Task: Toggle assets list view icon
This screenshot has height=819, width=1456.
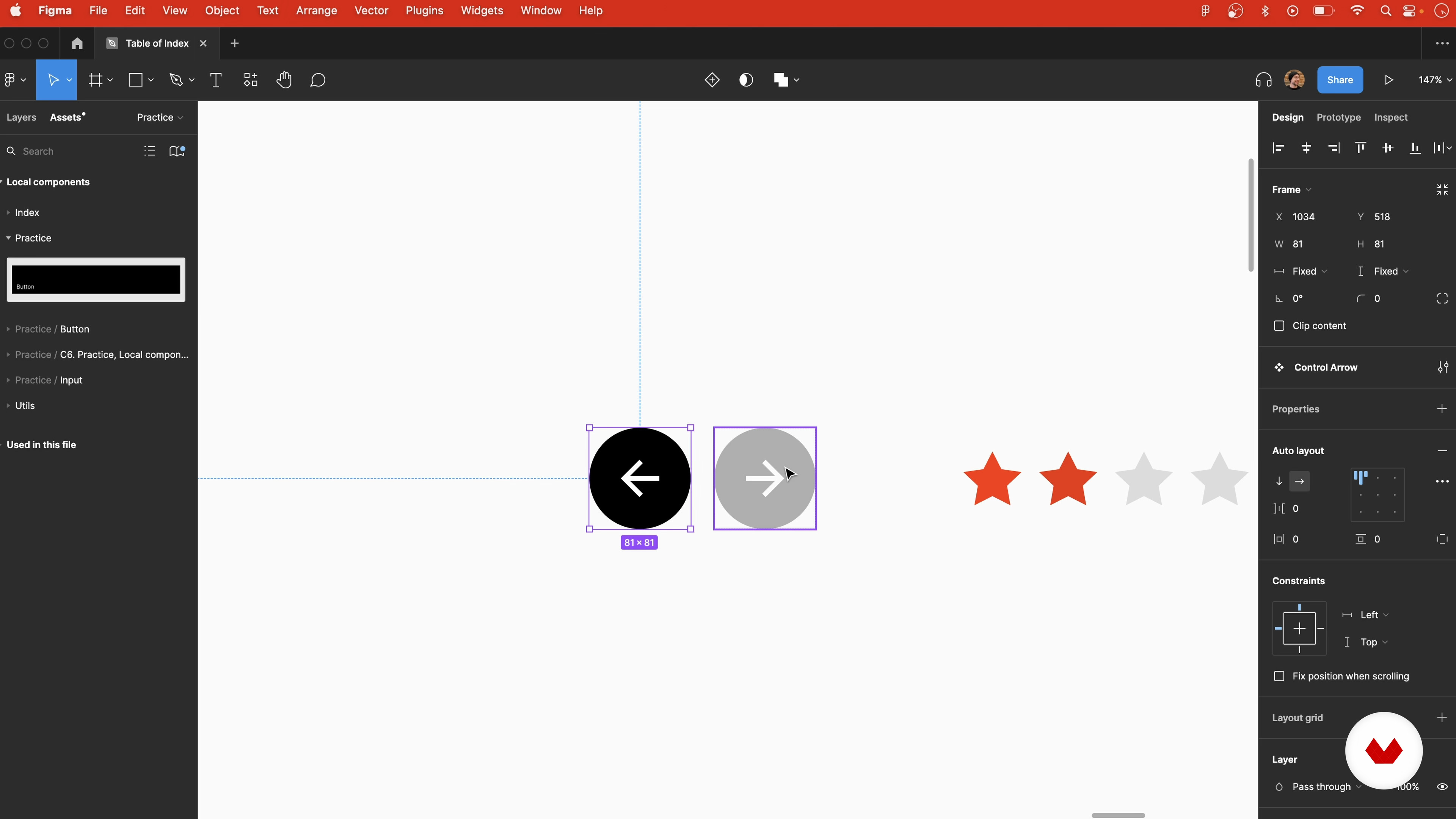Action: coord(149,151)
